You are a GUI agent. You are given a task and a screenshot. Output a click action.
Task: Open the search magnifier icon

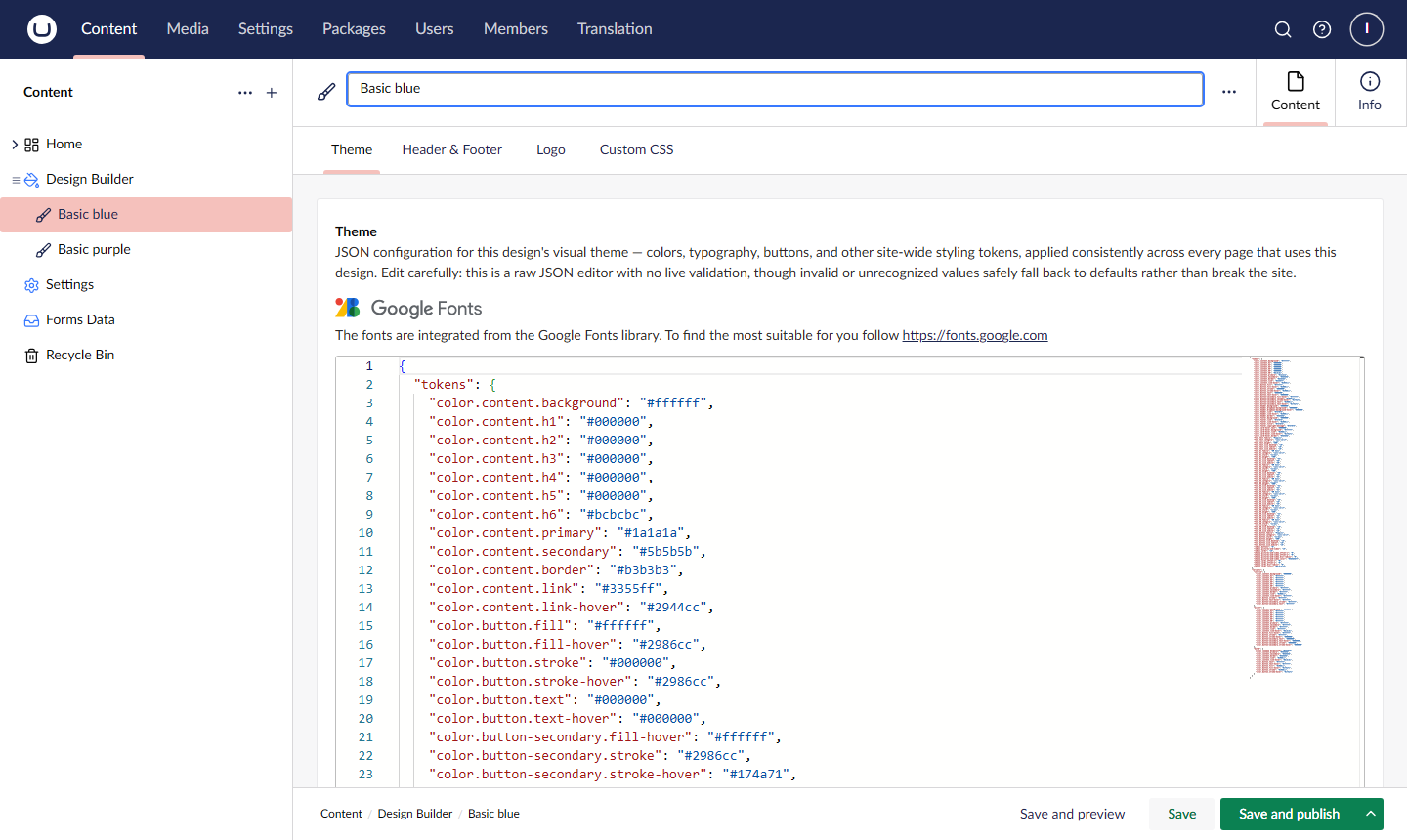click(1283, 29)
